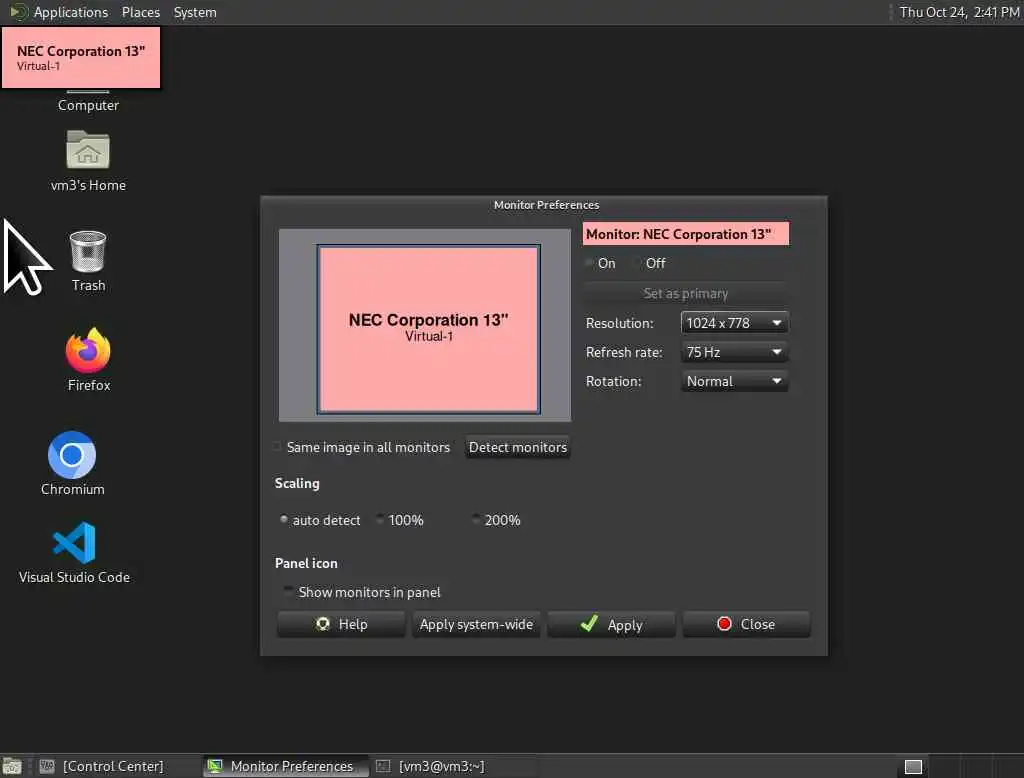Click the Monitor: NEC Corporation 13" label
Image resolution: width=1024 pixels, height=778 pixels.
[686, 234]
